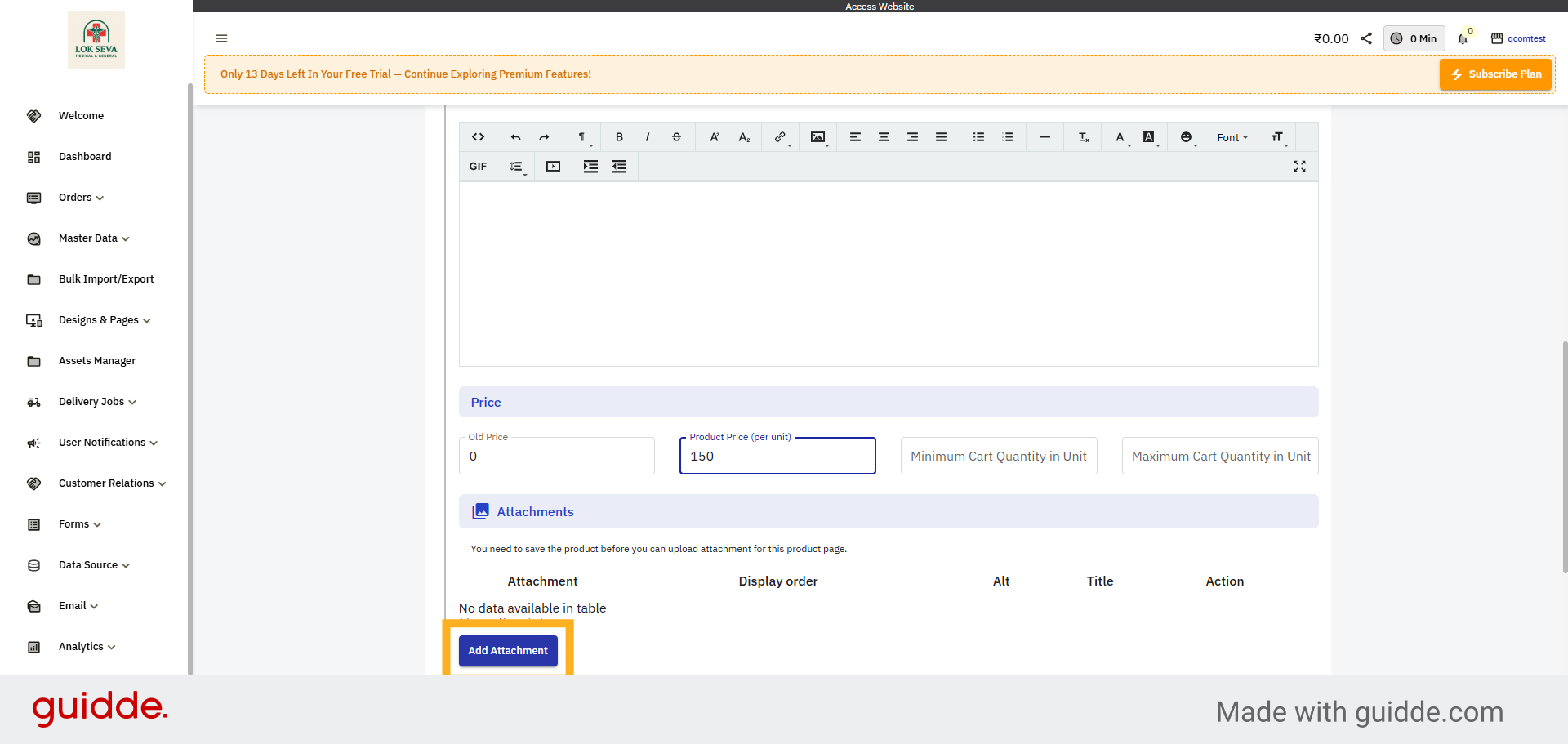
Task: Click into the Old Price input field
Action: point(556,456)
